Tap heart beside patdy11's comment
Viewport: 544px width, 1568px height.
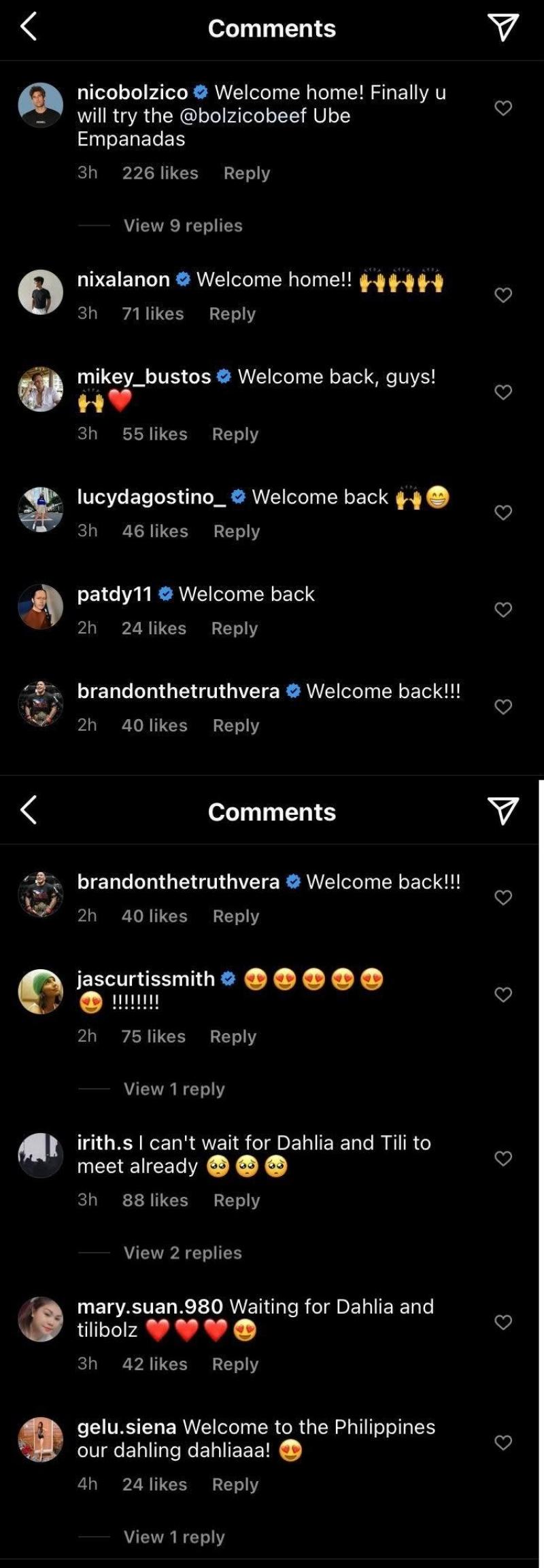tap(503, 610)
